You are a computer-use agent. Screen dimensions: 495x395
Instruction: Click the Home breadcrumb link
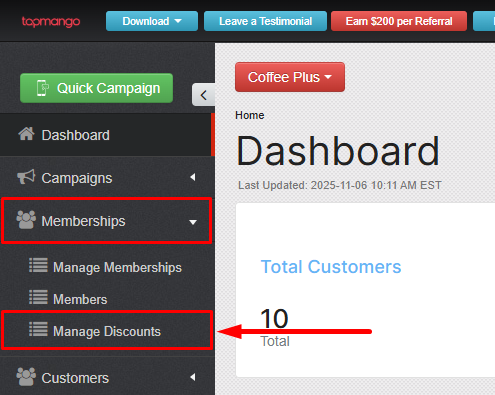(x=250, y=115)
